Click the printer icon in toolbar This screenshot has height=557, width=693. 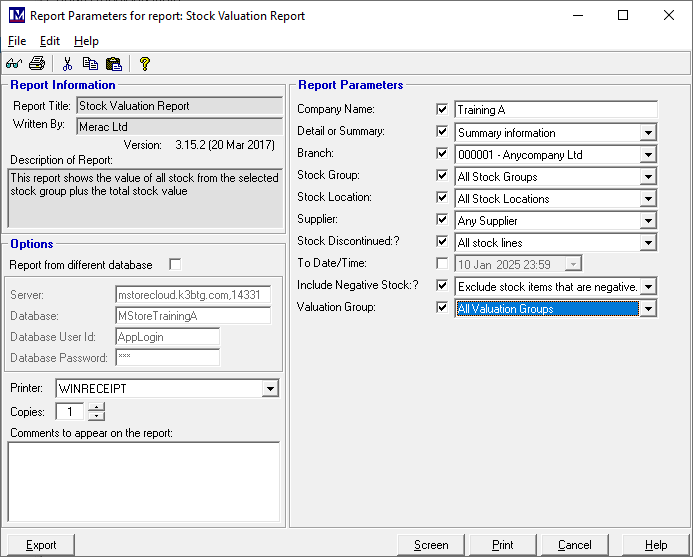[37, 64]
